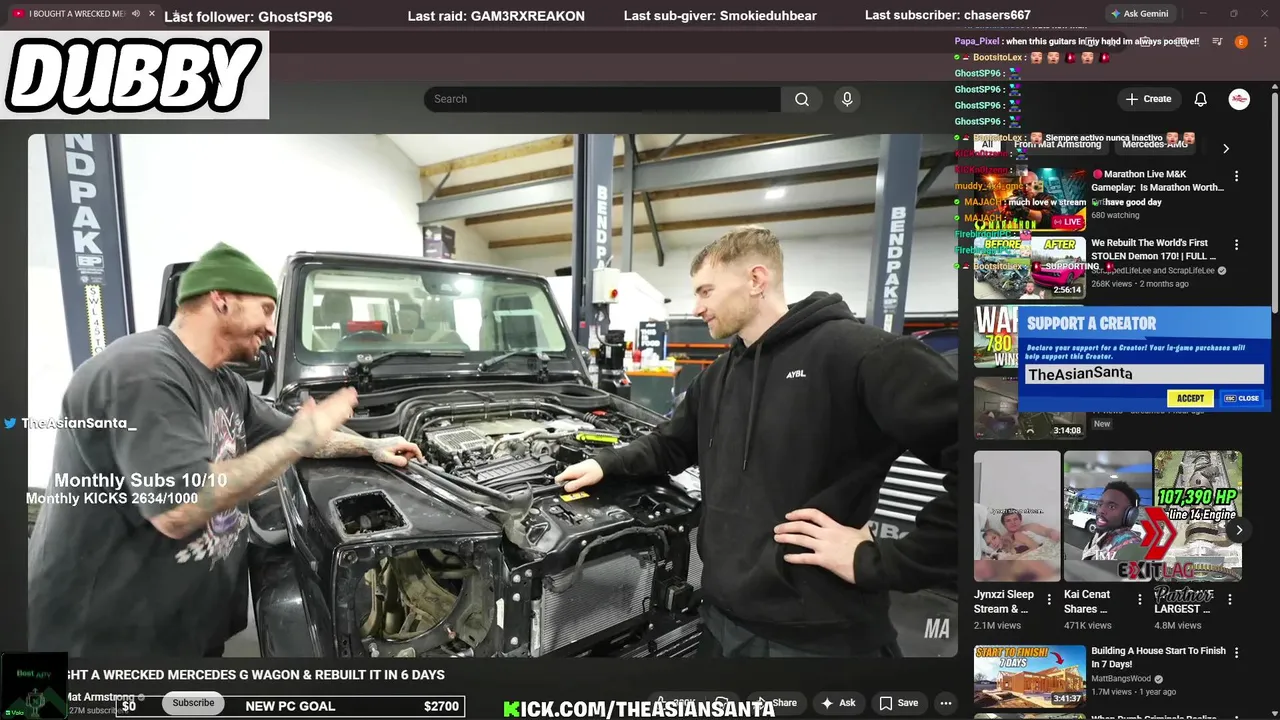The image size is (1280, 720).
Task: Open the Mat Armstrong channel link
Action: (x=100, y=697)
